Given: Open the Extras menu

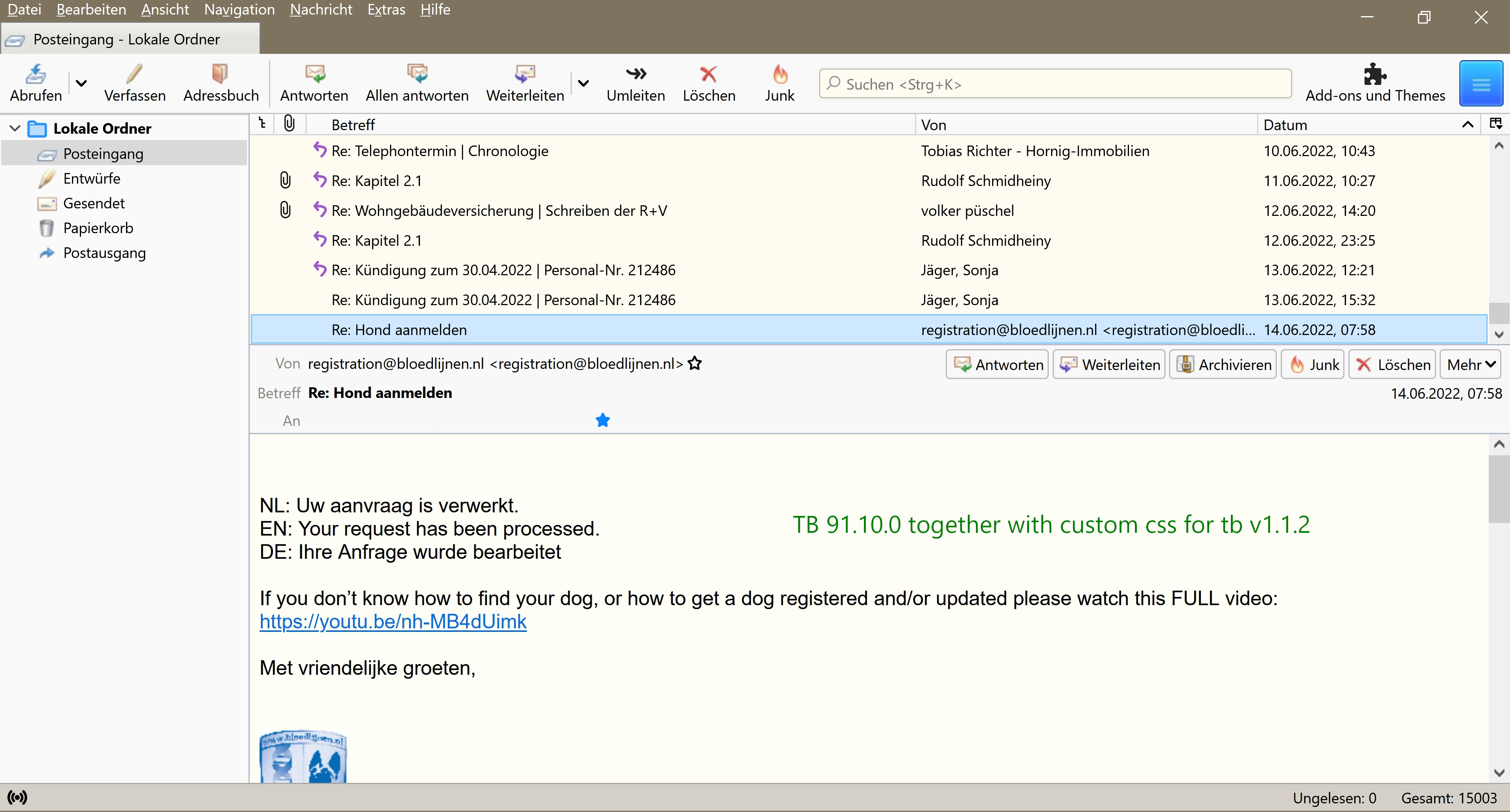Looking at the screenshot, I should click(x=386, y=10).
